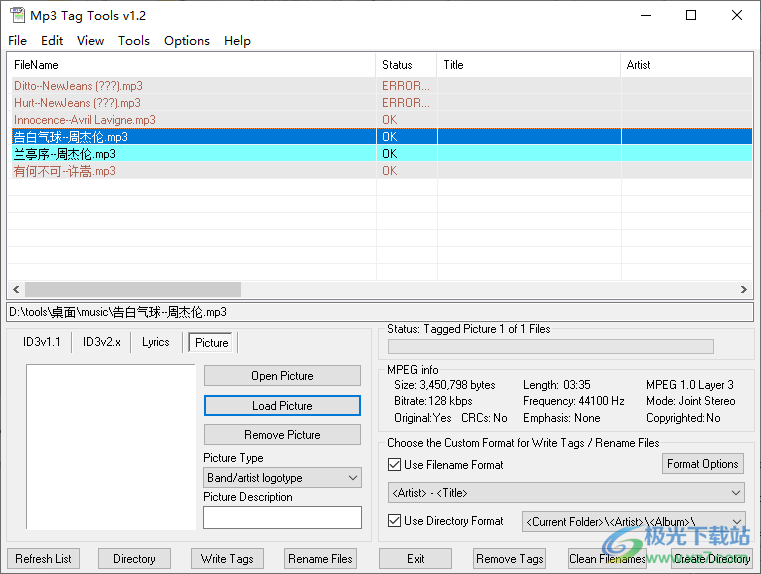761x574 pixels.
Task: Switch to the Lyrics tab
Action: [156, 342]
